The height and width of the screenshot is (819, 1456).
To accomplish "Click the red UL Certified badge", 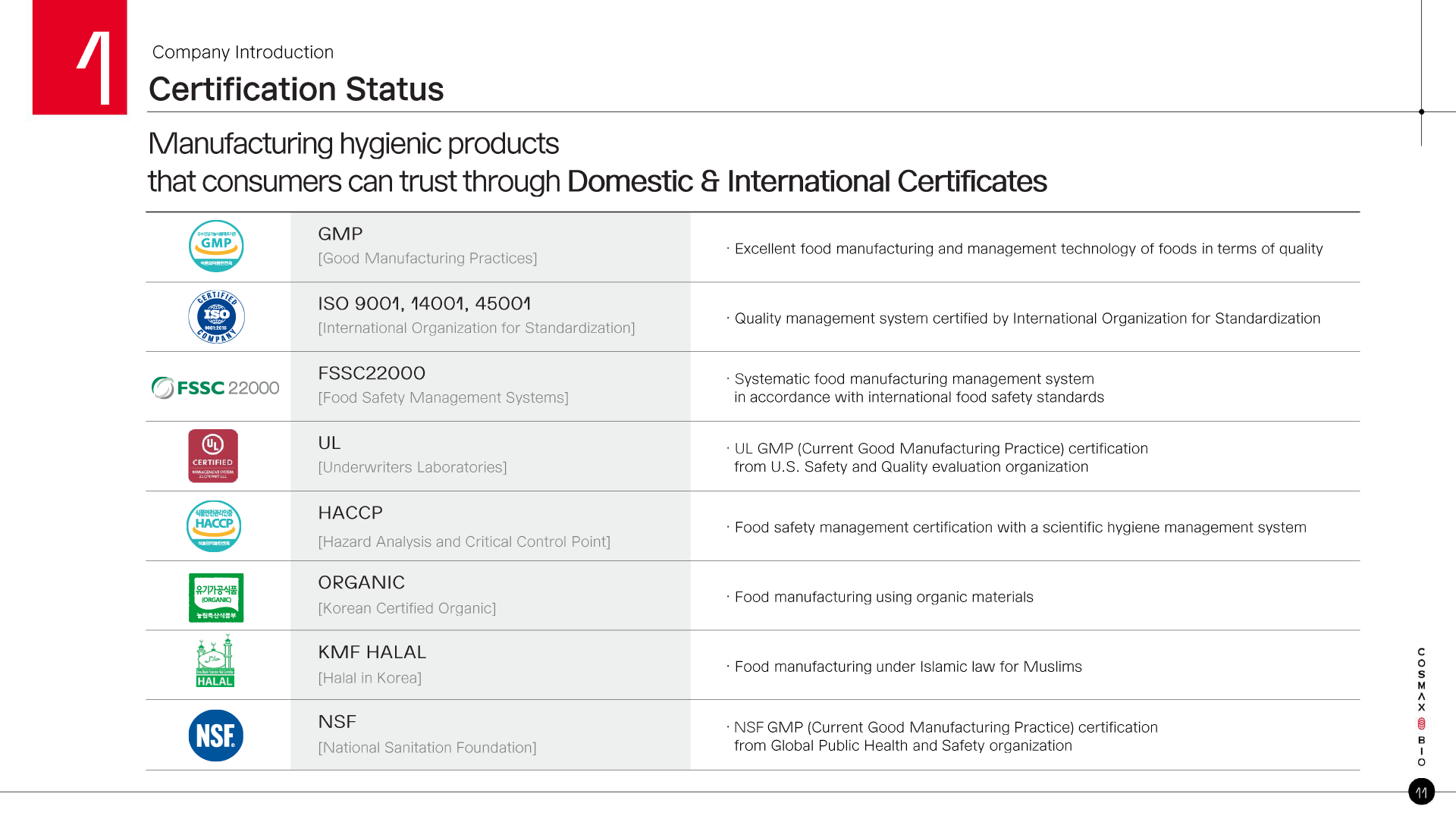I will 213,456.
